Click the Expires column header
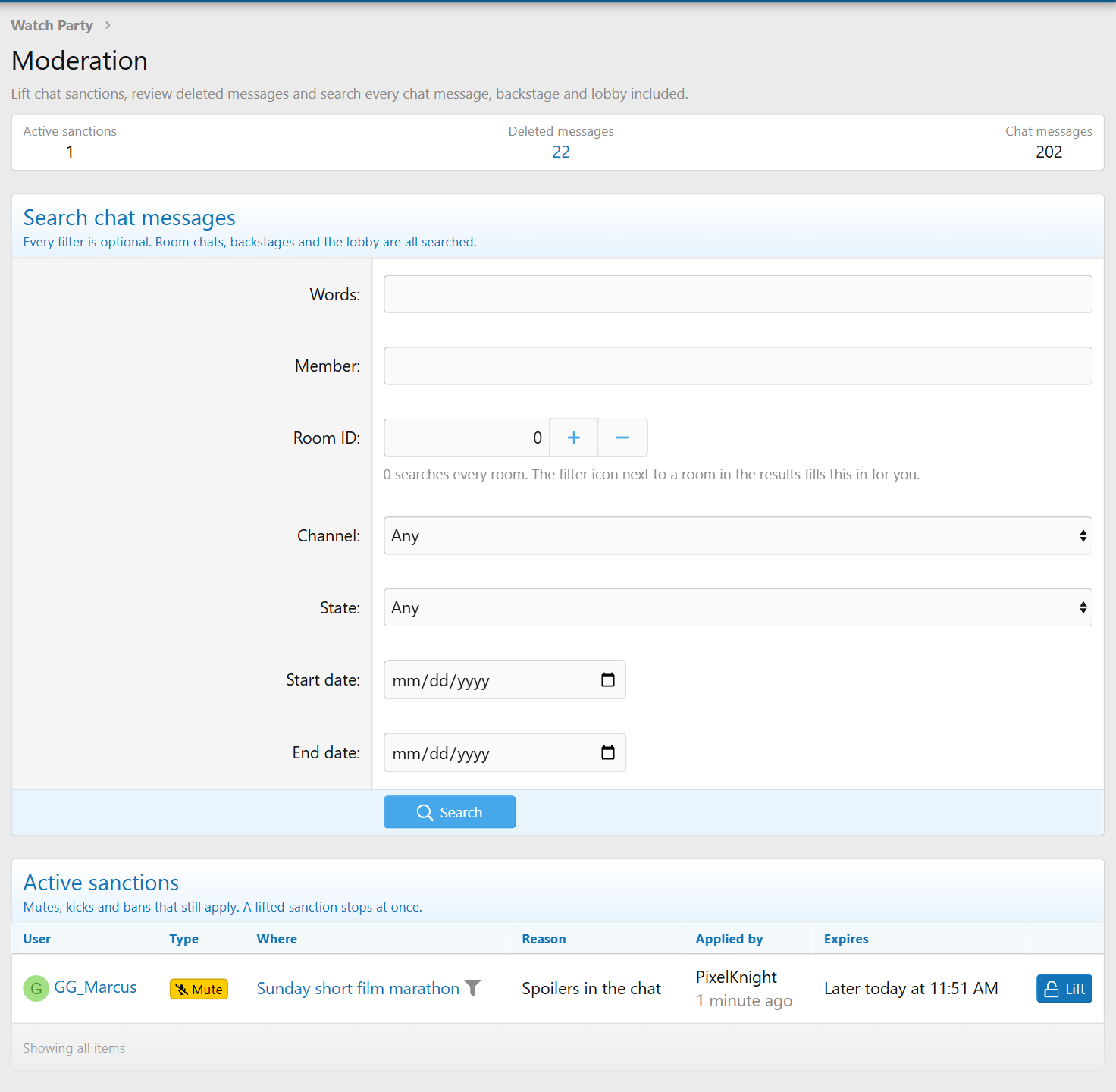 pos(846,939)
